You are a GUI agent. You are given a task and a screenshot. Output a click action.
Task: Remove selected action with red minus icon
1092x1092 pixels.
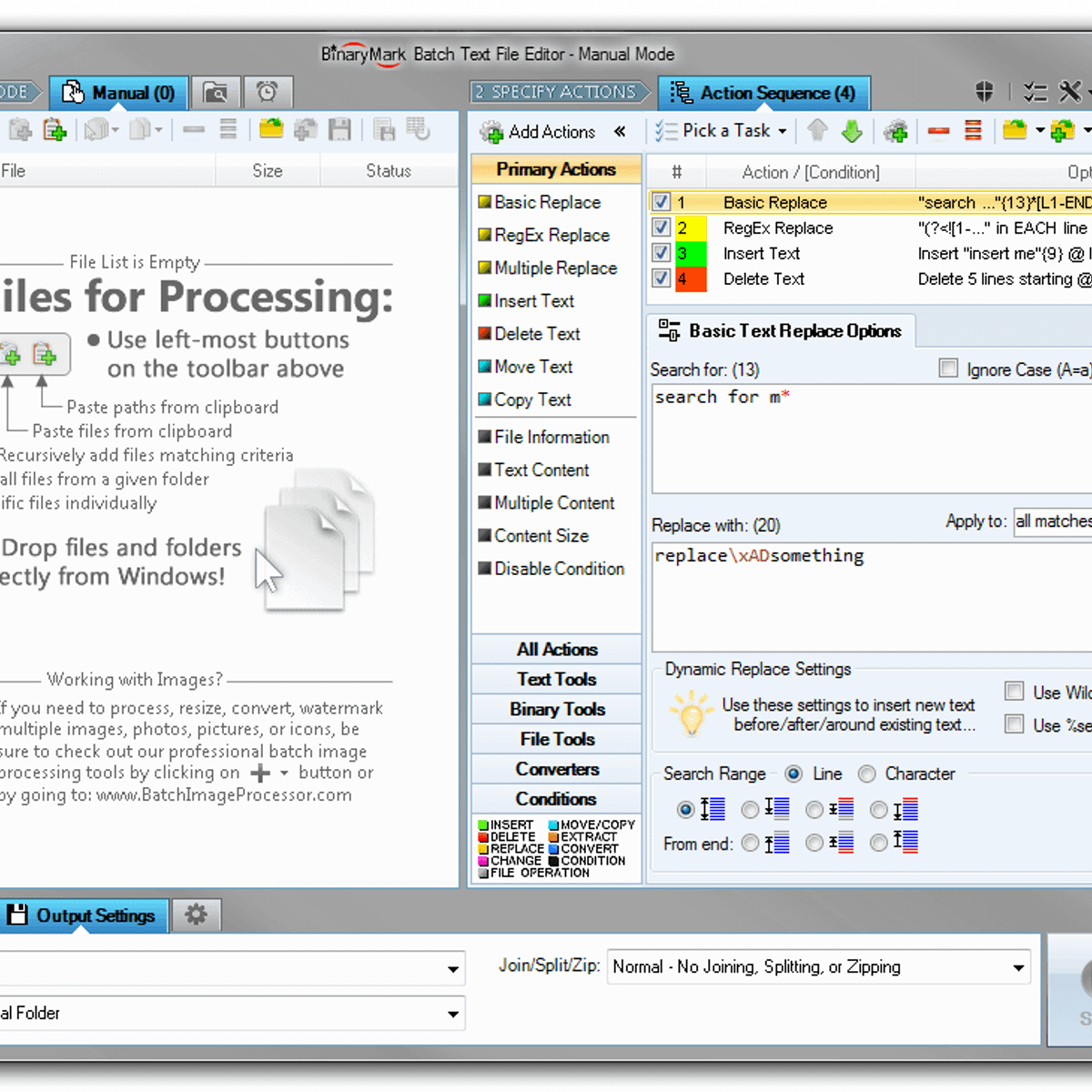[939, 132]
